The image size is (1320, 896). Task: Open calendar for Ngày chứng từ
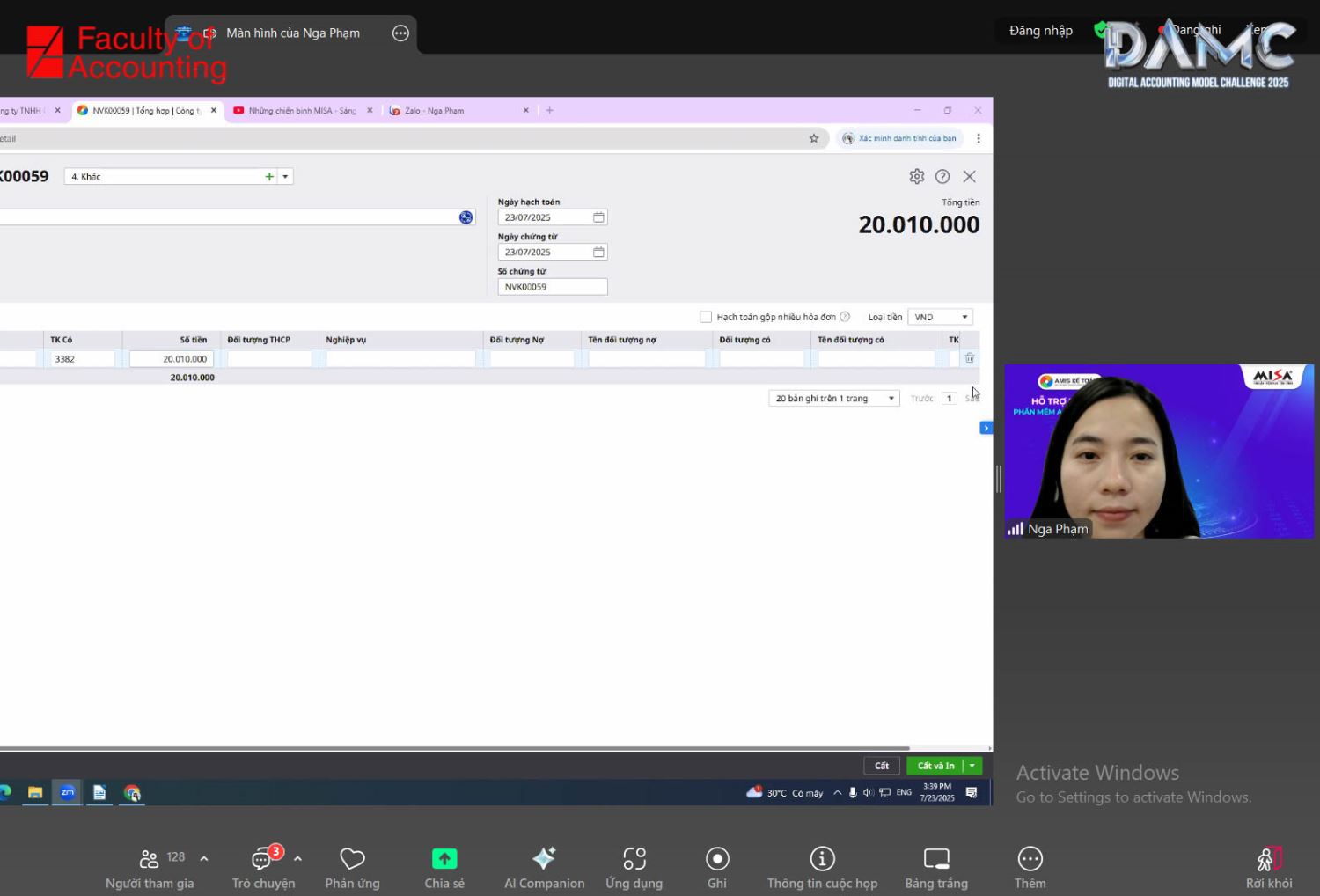click(598, 253)
